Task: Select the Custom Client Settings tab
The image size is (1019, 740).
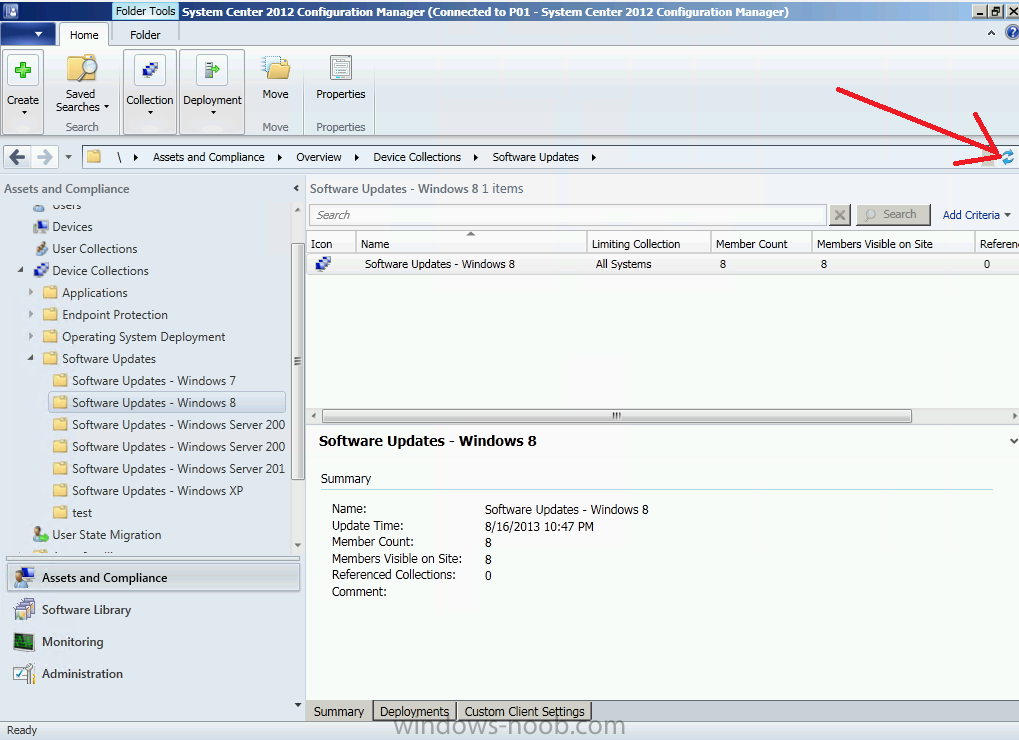Action: click(x=524, y=711)
